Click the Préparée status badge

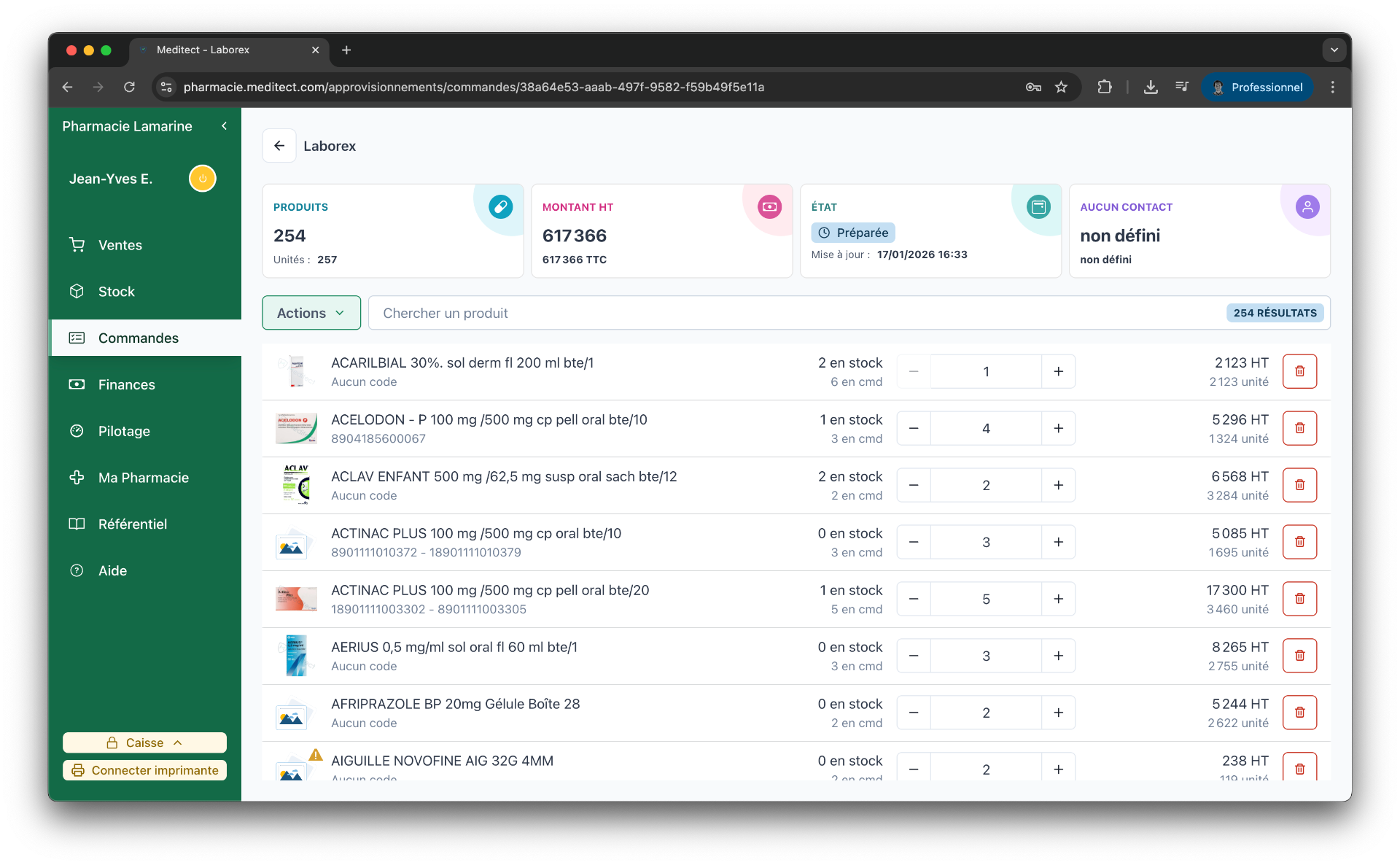tap(853, 233)
